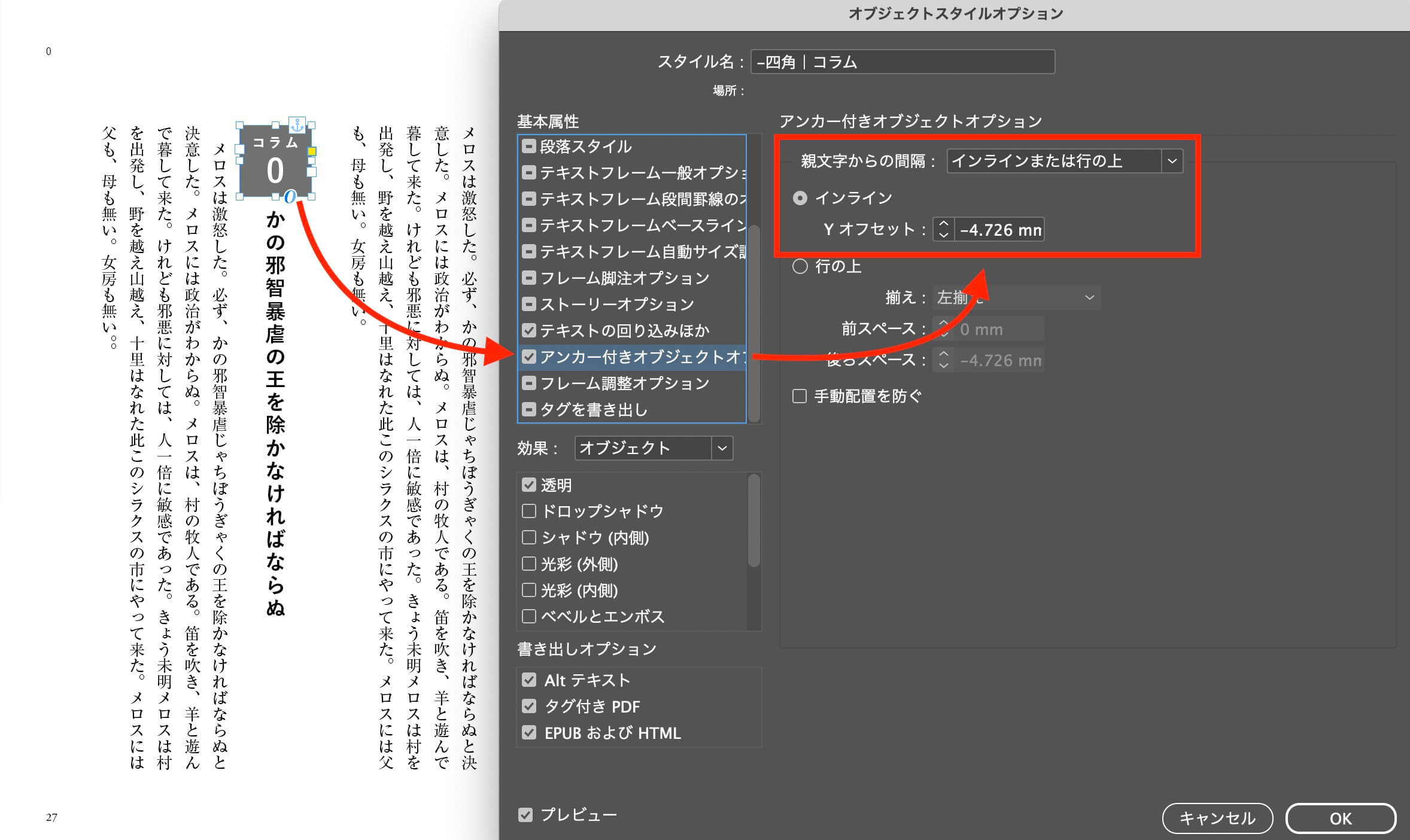Click the スタイル名 text field
This screenshot has width=1410, height=840.
[902, 62]
